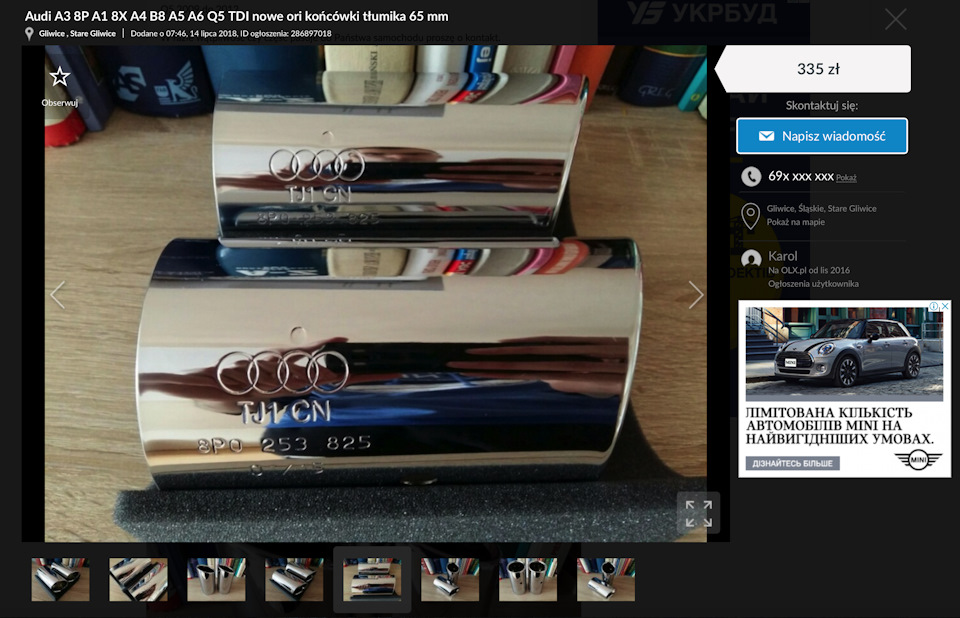Click the Obserwuj star icon
This screenshot has height=618, width=960.
(x=59, y=77)
